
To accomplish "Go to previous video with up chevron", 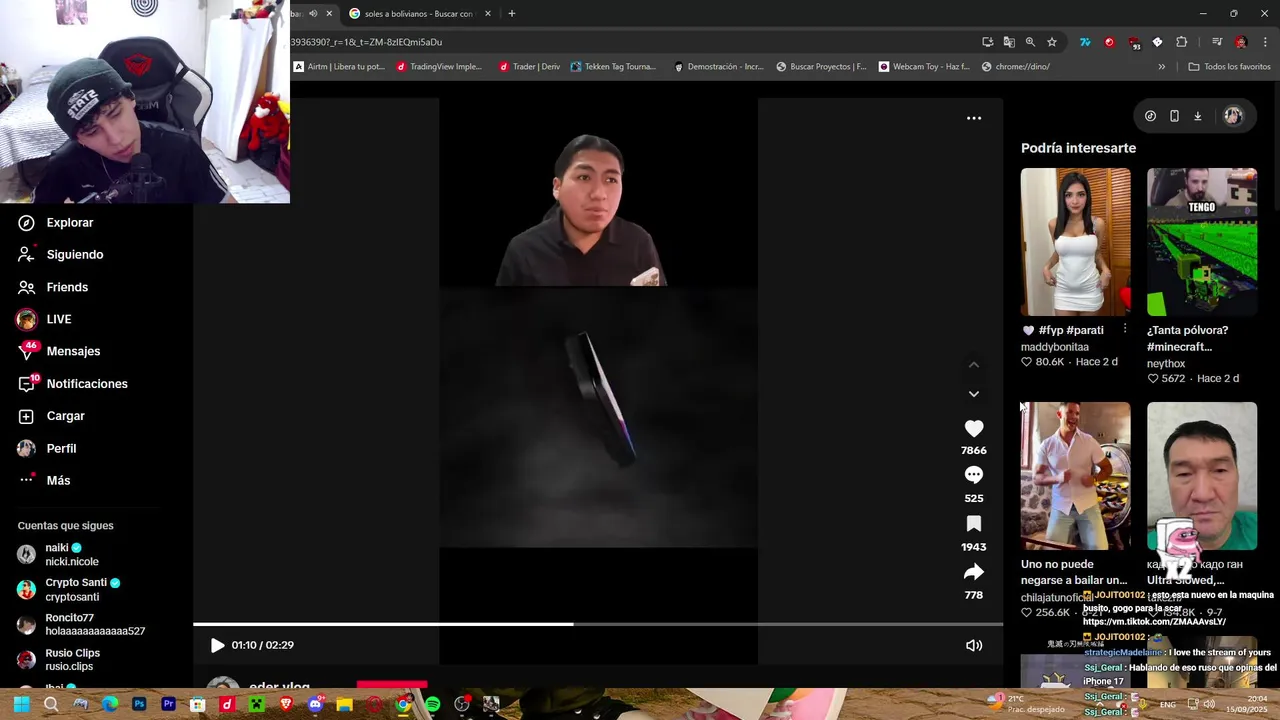I will click(974, 365).
